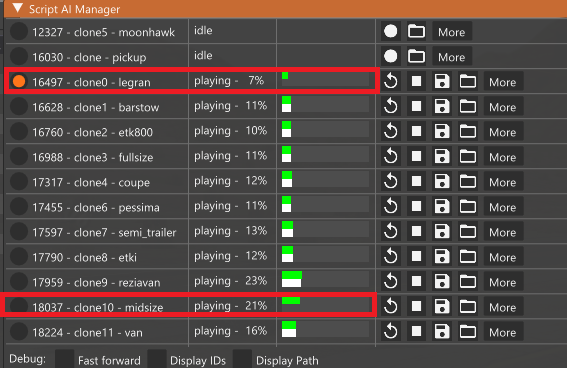The height and width of the screenshot is (368, 567).
Task: Open More options for 12327 moonhawk
Action: pyautogui.click(x=452, y=32)
